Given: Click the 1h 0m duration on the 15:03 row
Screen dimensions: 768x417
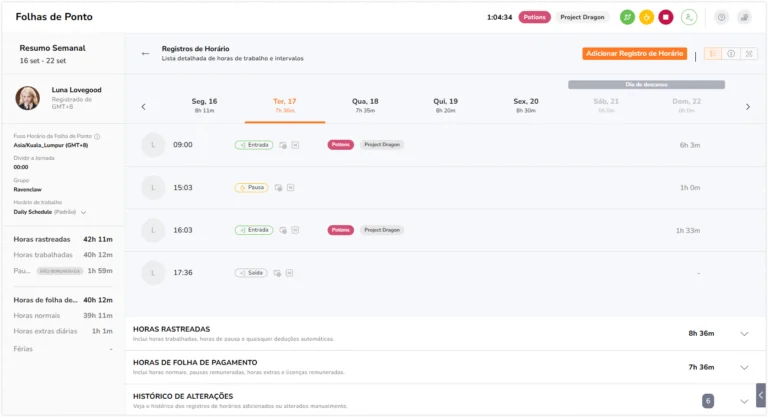Looking at the screenshot, I should coord(690,188).
